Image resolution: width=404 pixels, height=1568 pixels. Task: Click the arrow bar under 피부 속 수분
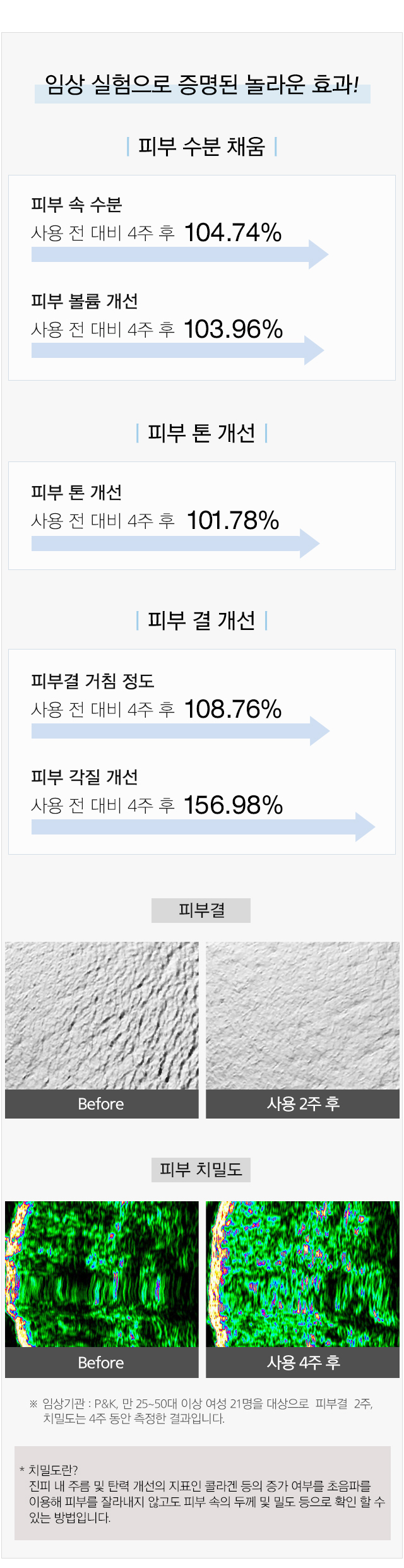(x=180, y=254)
